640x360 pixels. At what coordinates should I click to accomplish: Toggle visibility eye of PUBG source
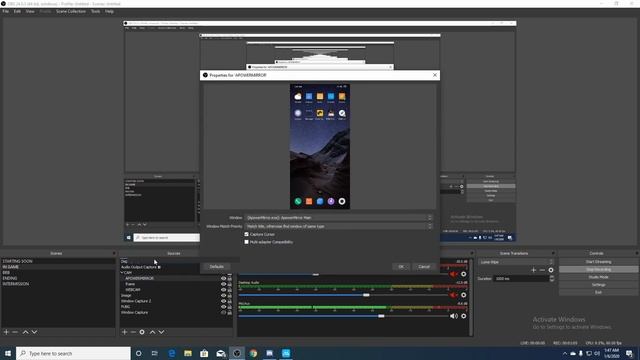pyautogui.click(x=223, y=307)
